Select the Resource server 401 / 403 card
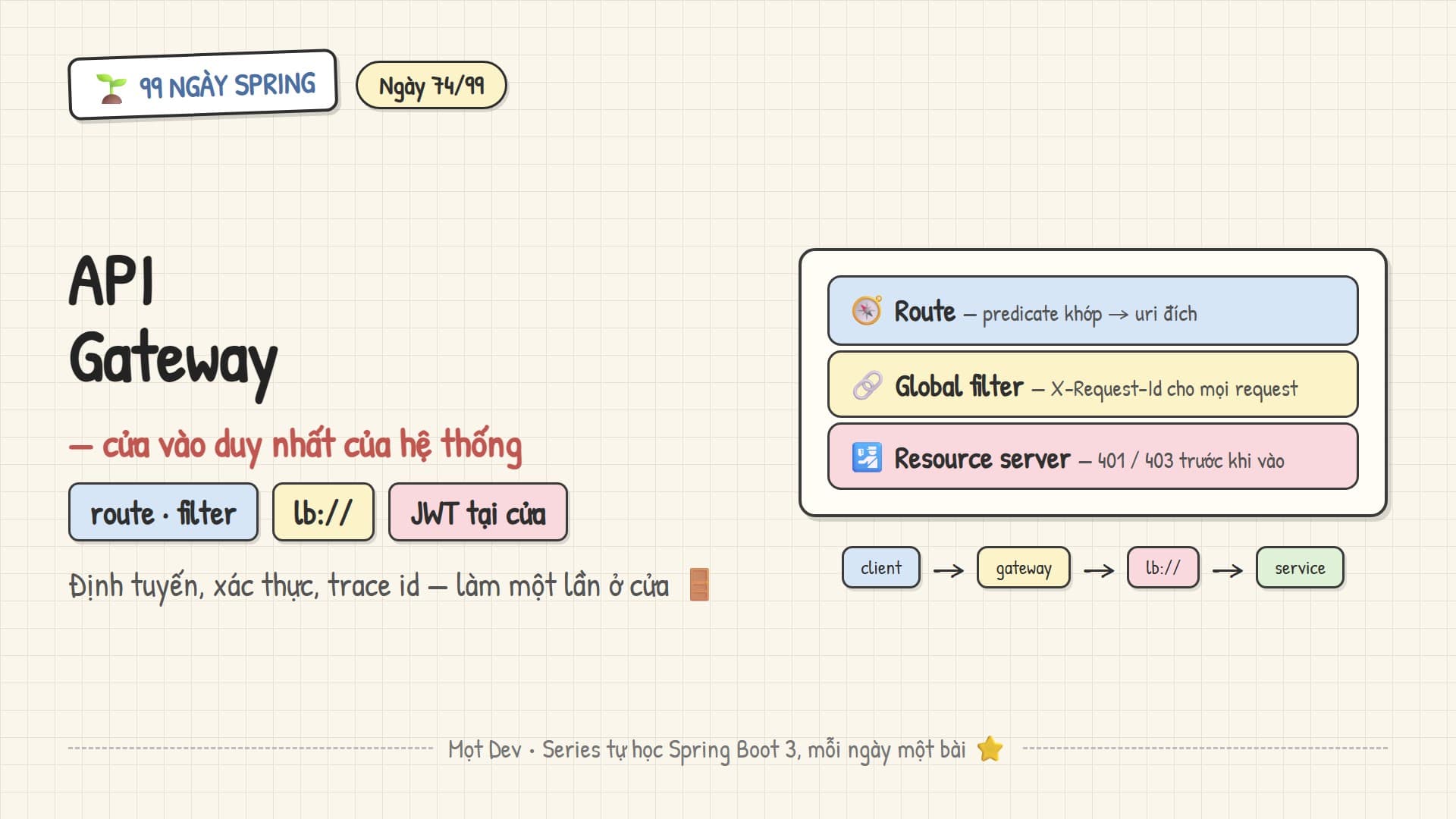Screen dimensions: 1456x819 coord(1092,457)
